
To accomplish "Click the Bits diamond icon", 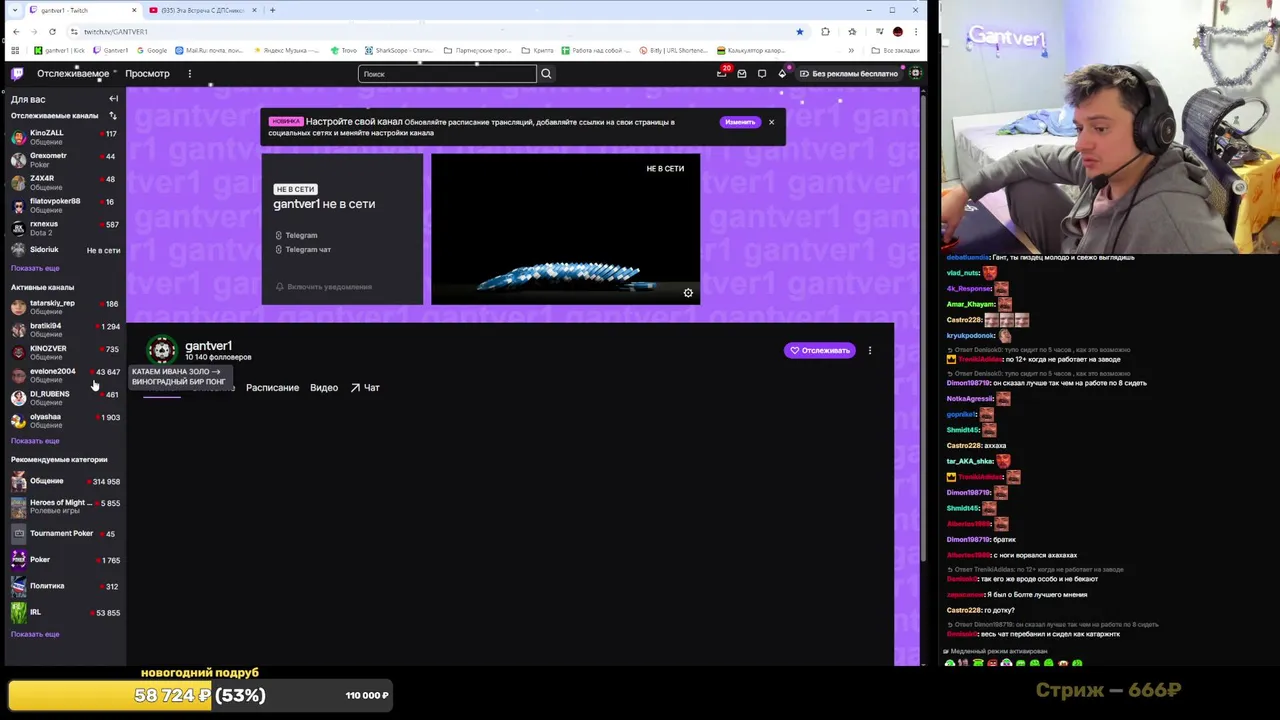I will pyautogui.click(x=782, y=73).
